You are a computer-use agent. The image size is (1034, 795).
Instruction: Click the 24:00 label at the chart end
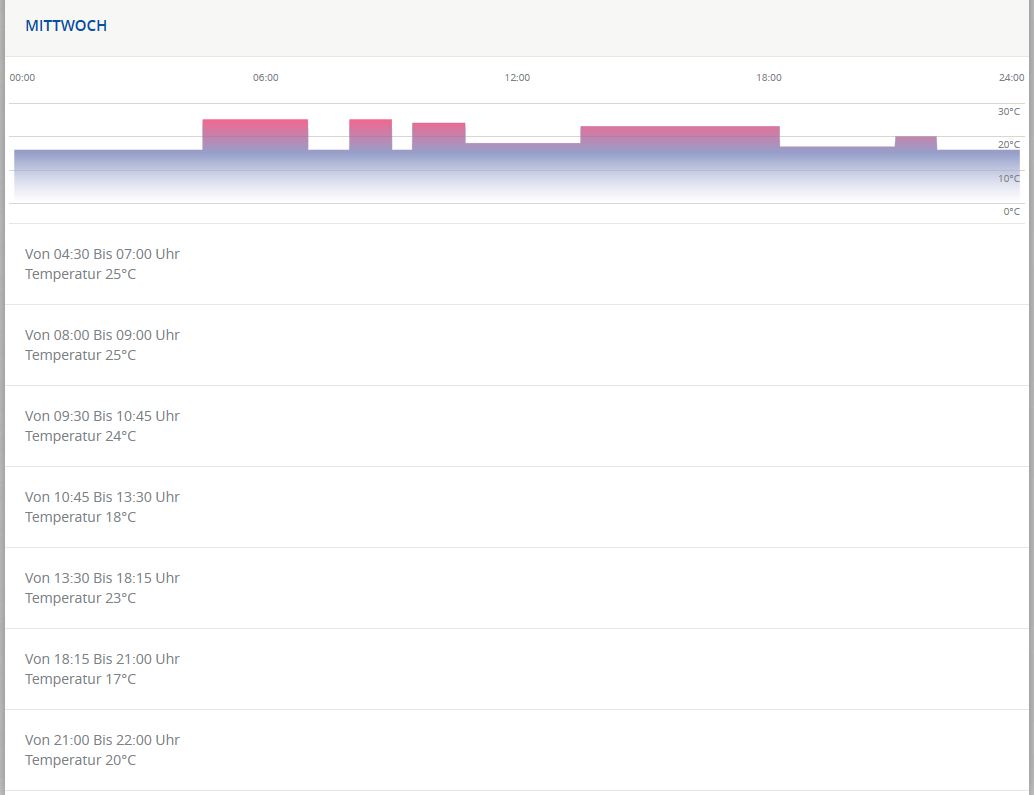click(x=1011, y=78)
